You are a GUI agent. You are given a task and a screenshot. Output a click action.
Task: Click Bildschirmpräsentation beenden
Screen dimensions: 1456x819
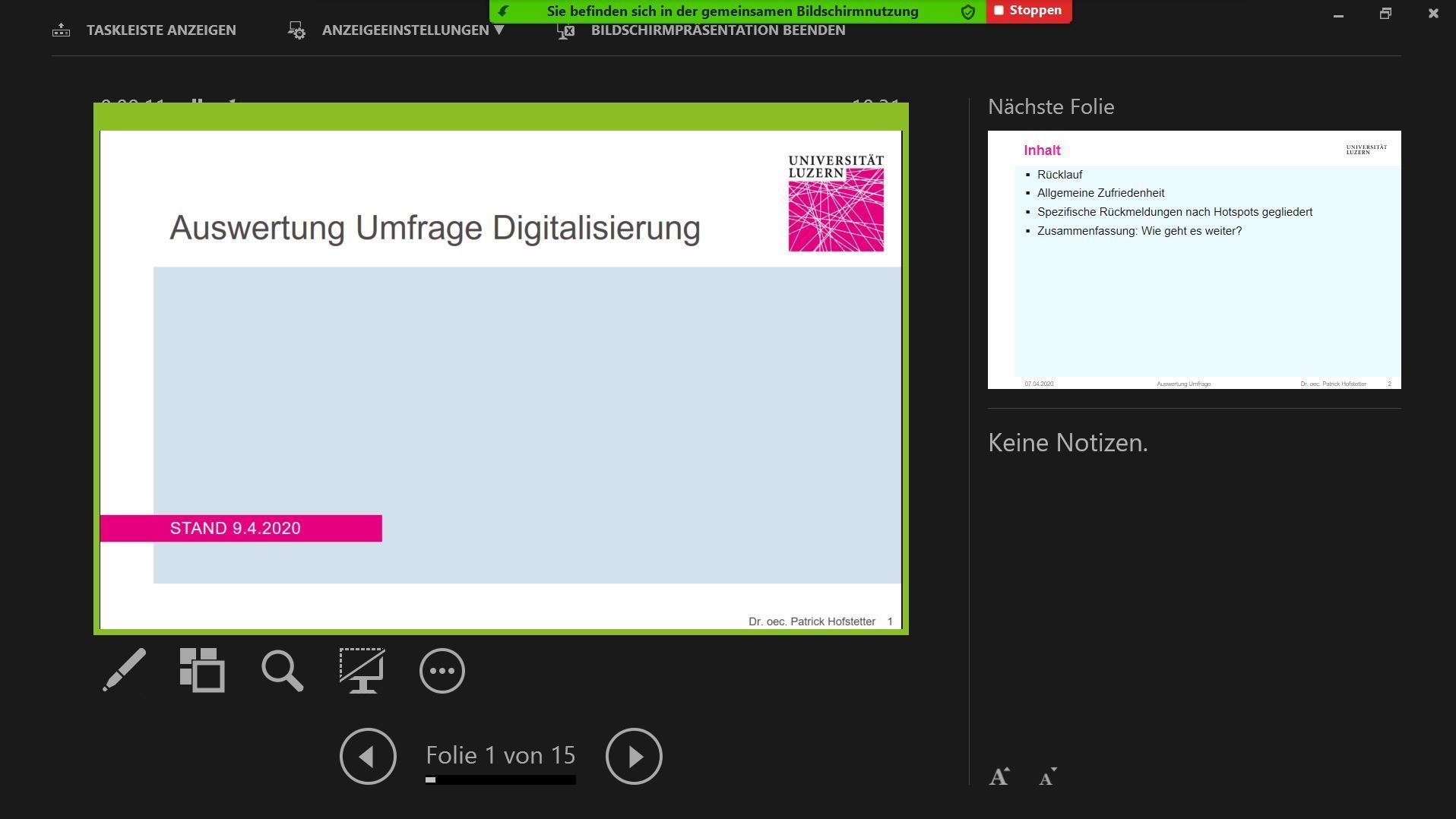pos(701,30)
